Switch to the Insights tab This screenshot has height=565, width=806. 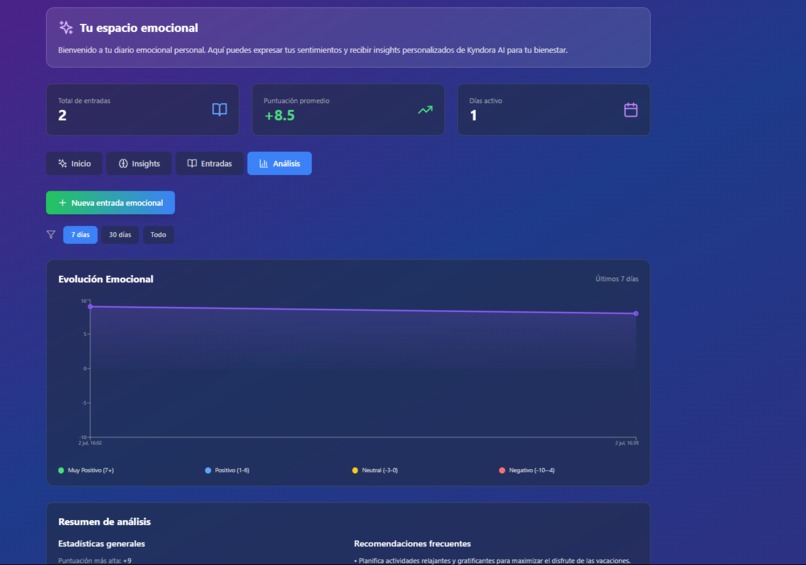tap(139, 163)
